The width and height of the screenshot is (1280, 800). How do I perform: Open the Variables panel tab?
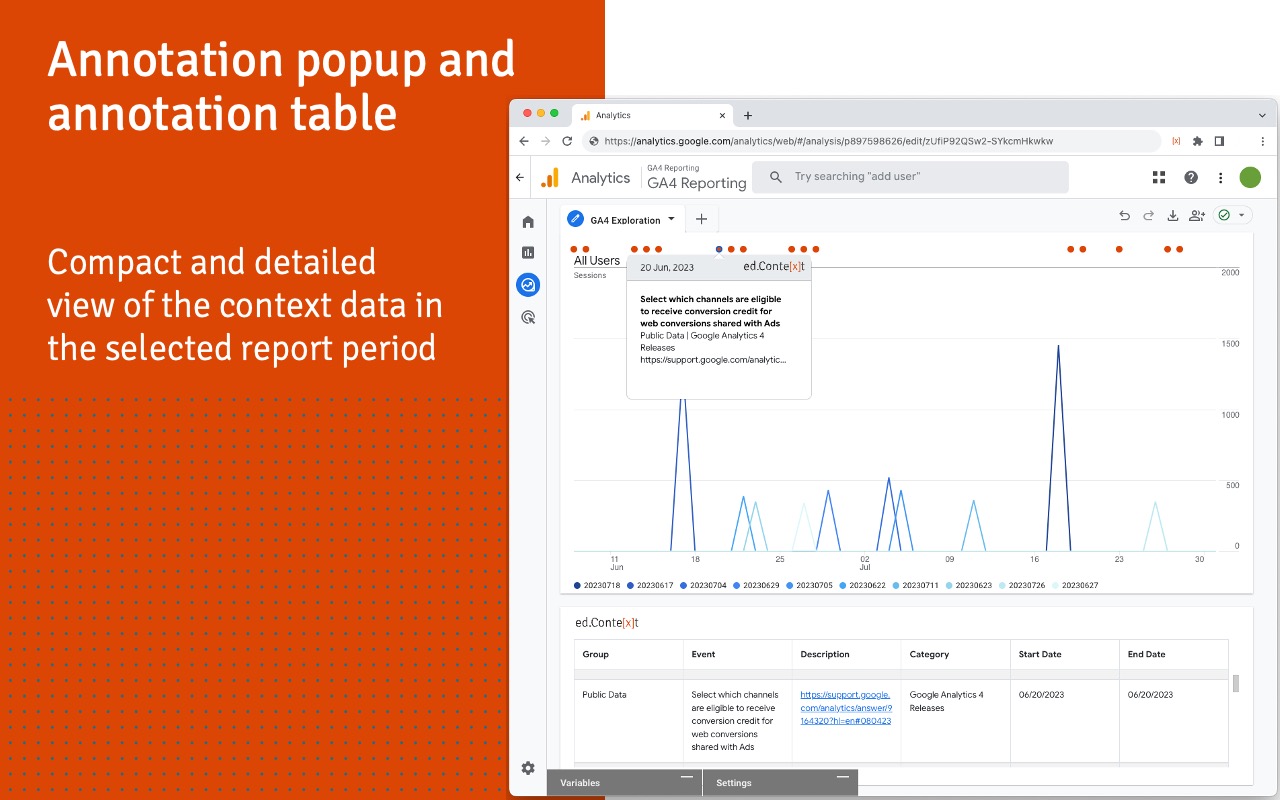pyautogui.click(x=625, y=783)
